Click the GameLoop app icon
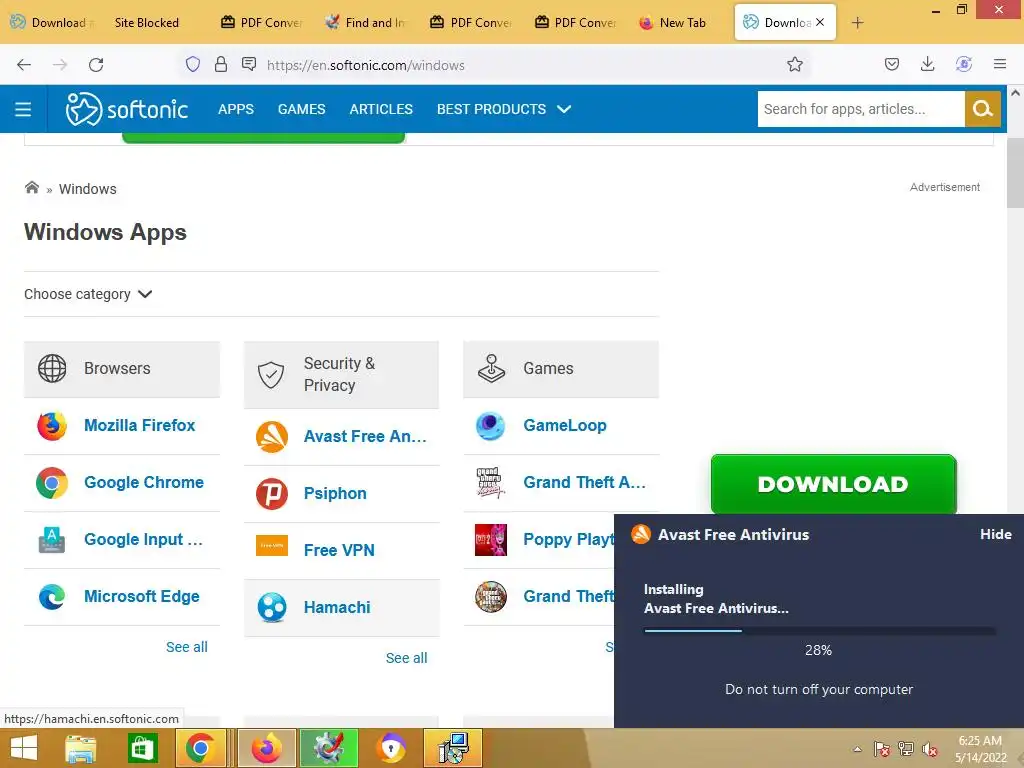The width and height of the screenshot is (1024, 768). pos(490,426)
